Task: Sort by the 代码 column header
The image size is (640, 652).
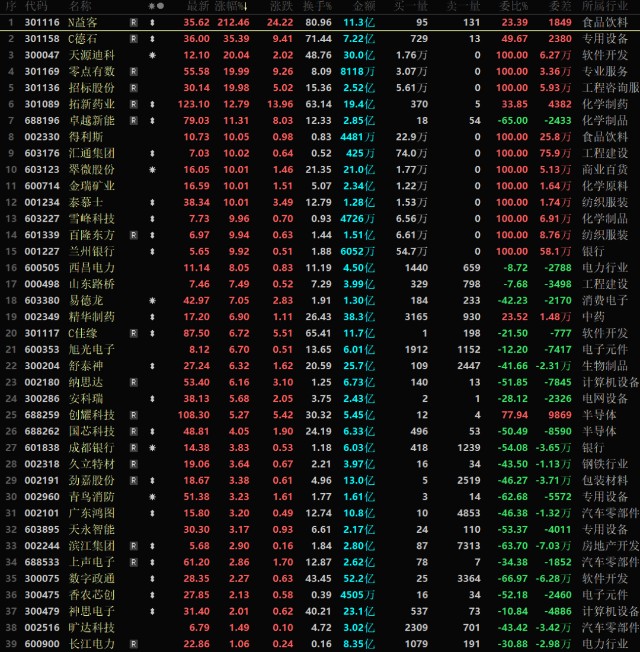Action: click(36, 6)
